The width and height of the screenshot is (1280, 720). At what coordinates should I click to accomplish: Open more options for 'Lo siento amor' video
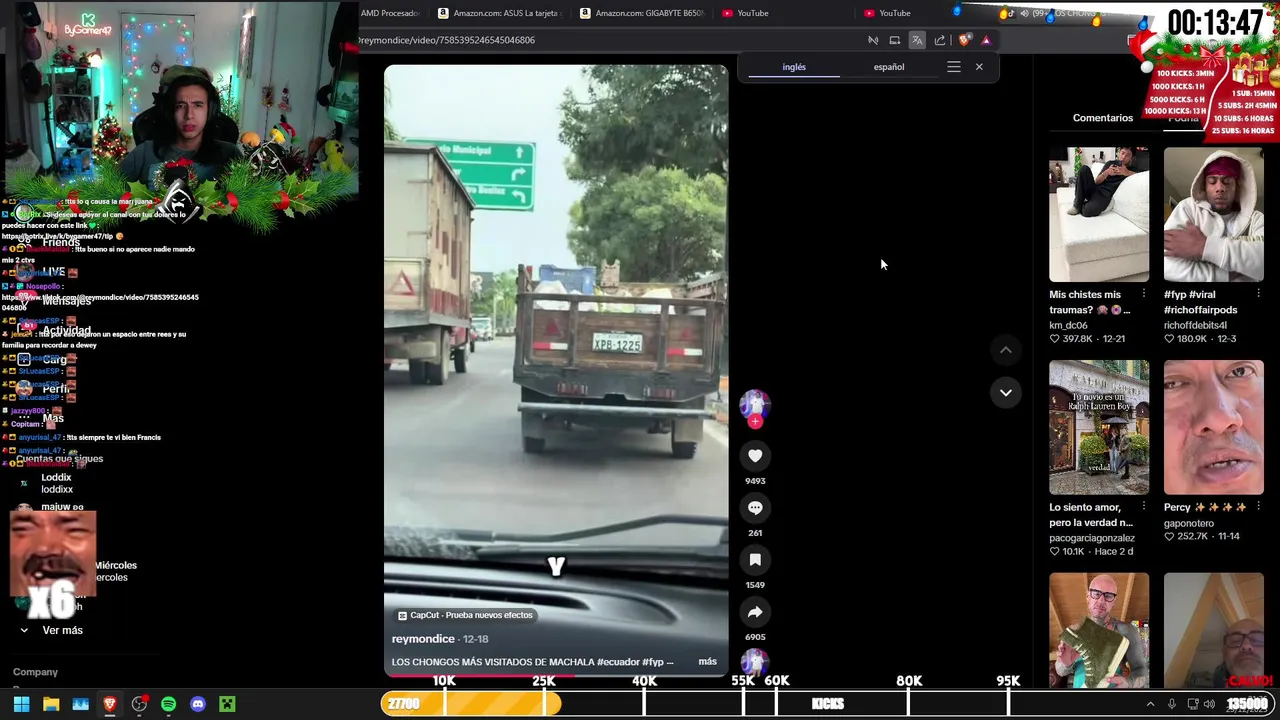[x=1143, y=507]
